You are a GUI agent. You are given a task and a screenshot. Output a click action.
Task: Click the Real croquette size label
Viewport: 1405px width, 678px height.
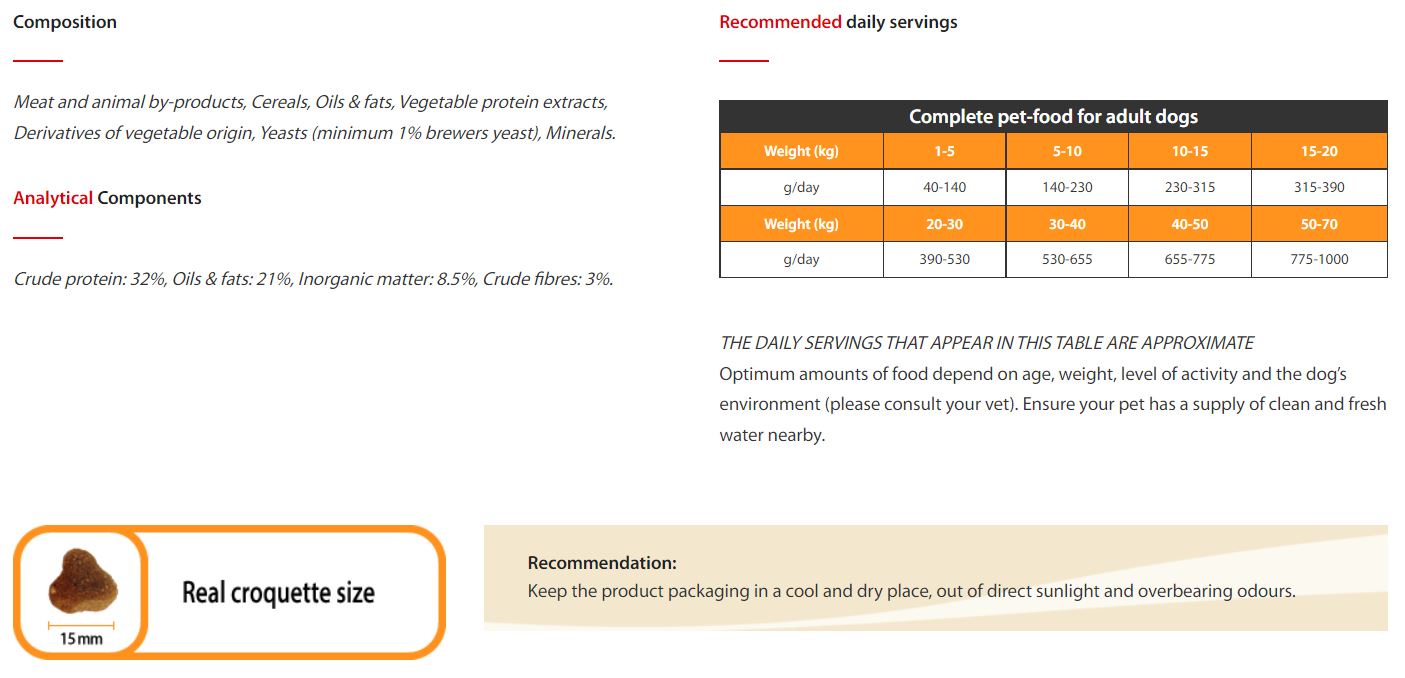[278, 592]
